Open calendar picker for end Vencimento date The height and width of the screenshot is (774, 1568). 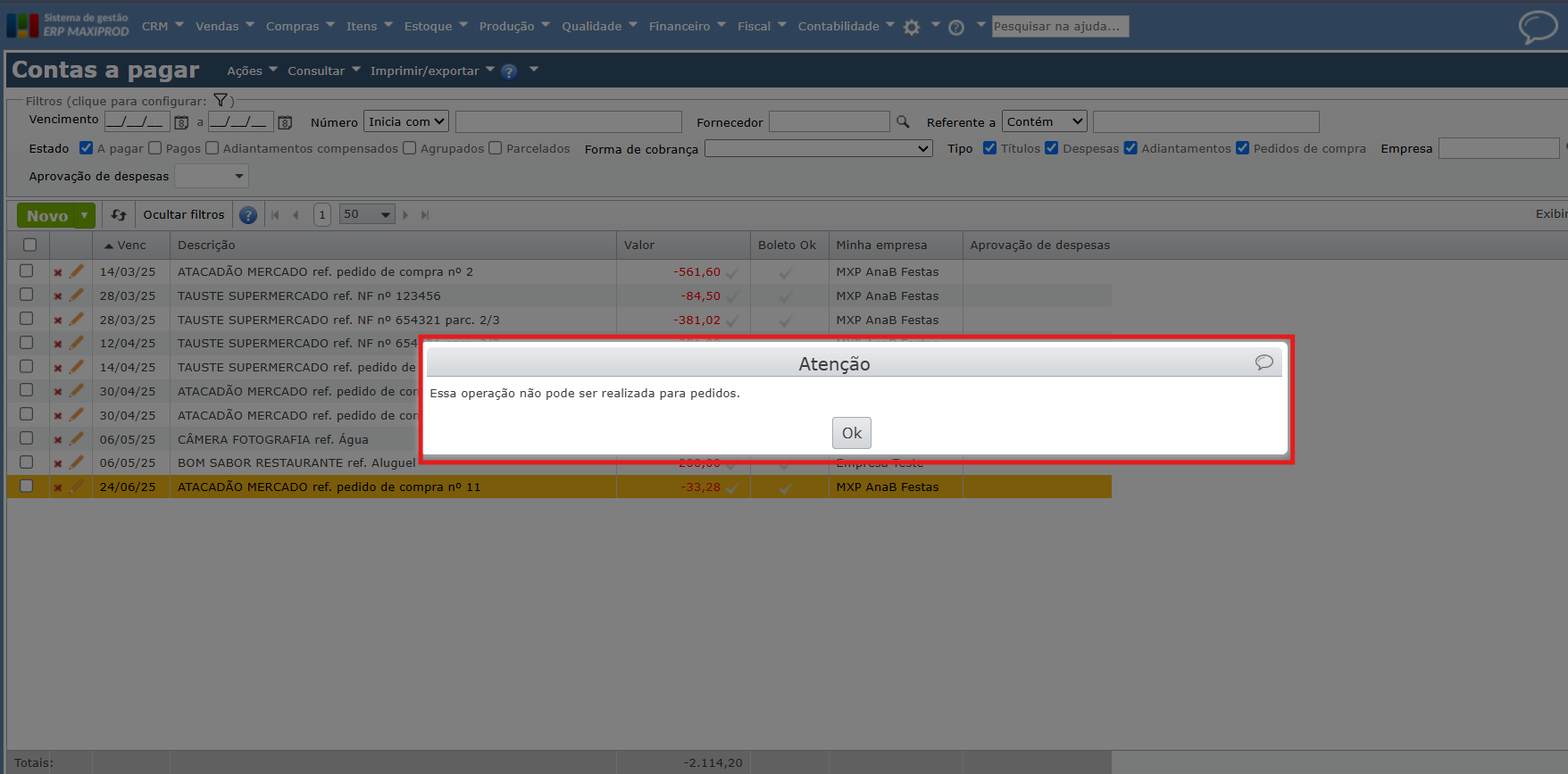pyautogui.click(x=285, y=122)
